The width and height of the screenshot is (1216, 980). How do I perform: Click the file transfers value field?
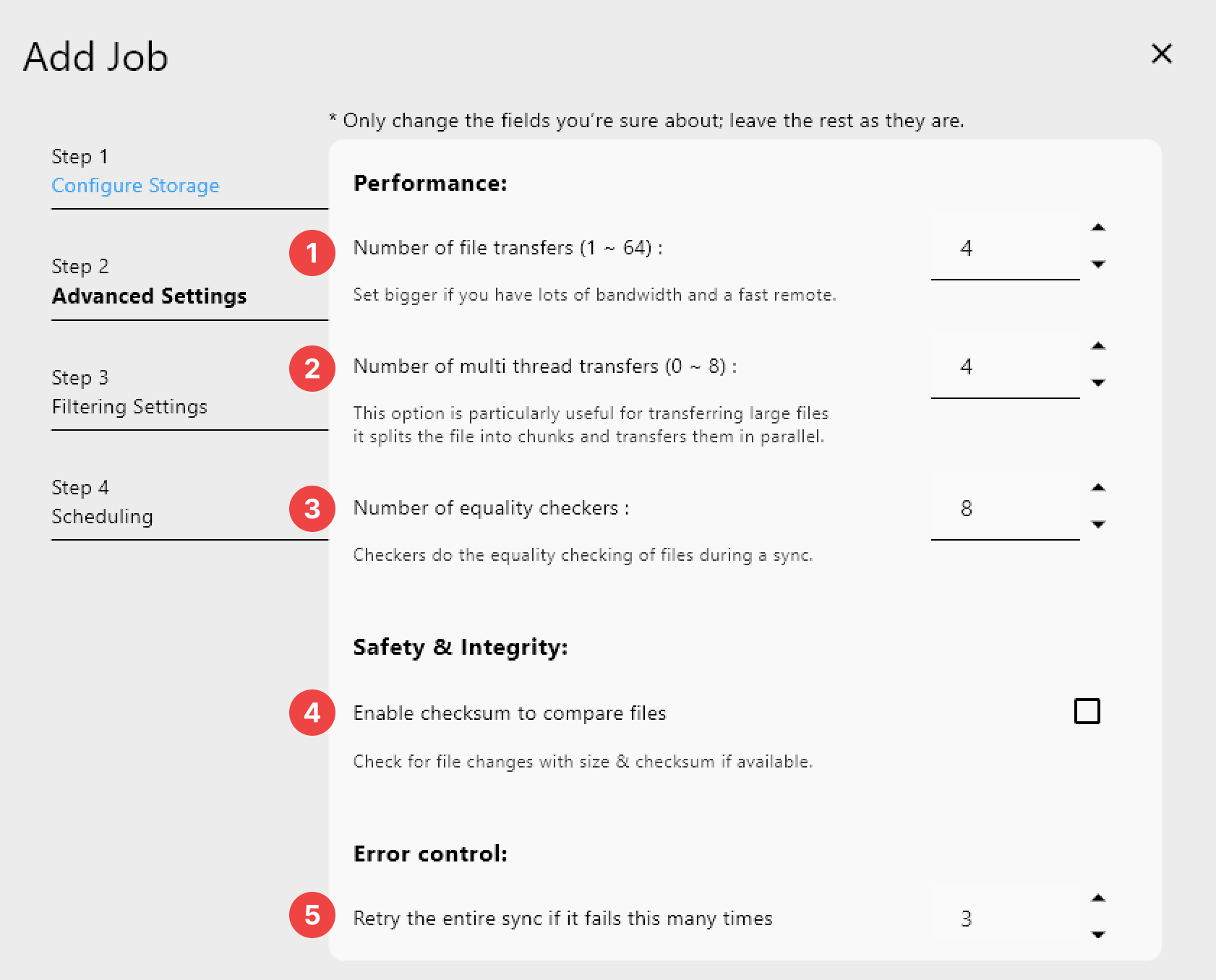[1005, 249]
